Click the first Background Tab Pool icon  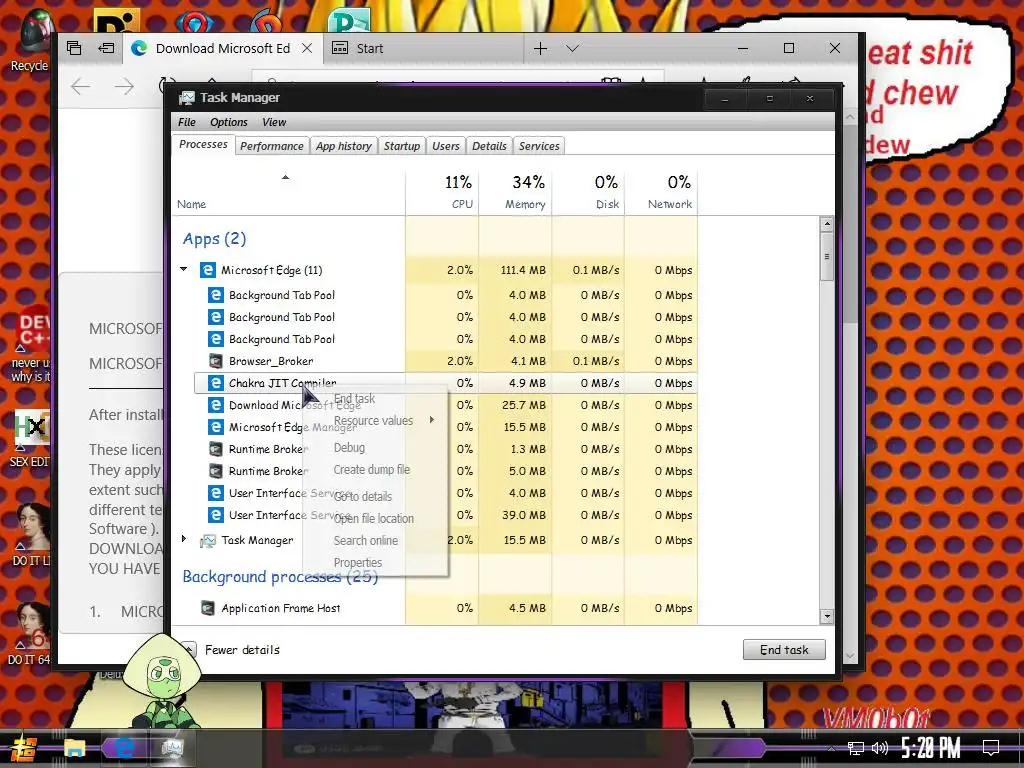(x=216, y=295)
